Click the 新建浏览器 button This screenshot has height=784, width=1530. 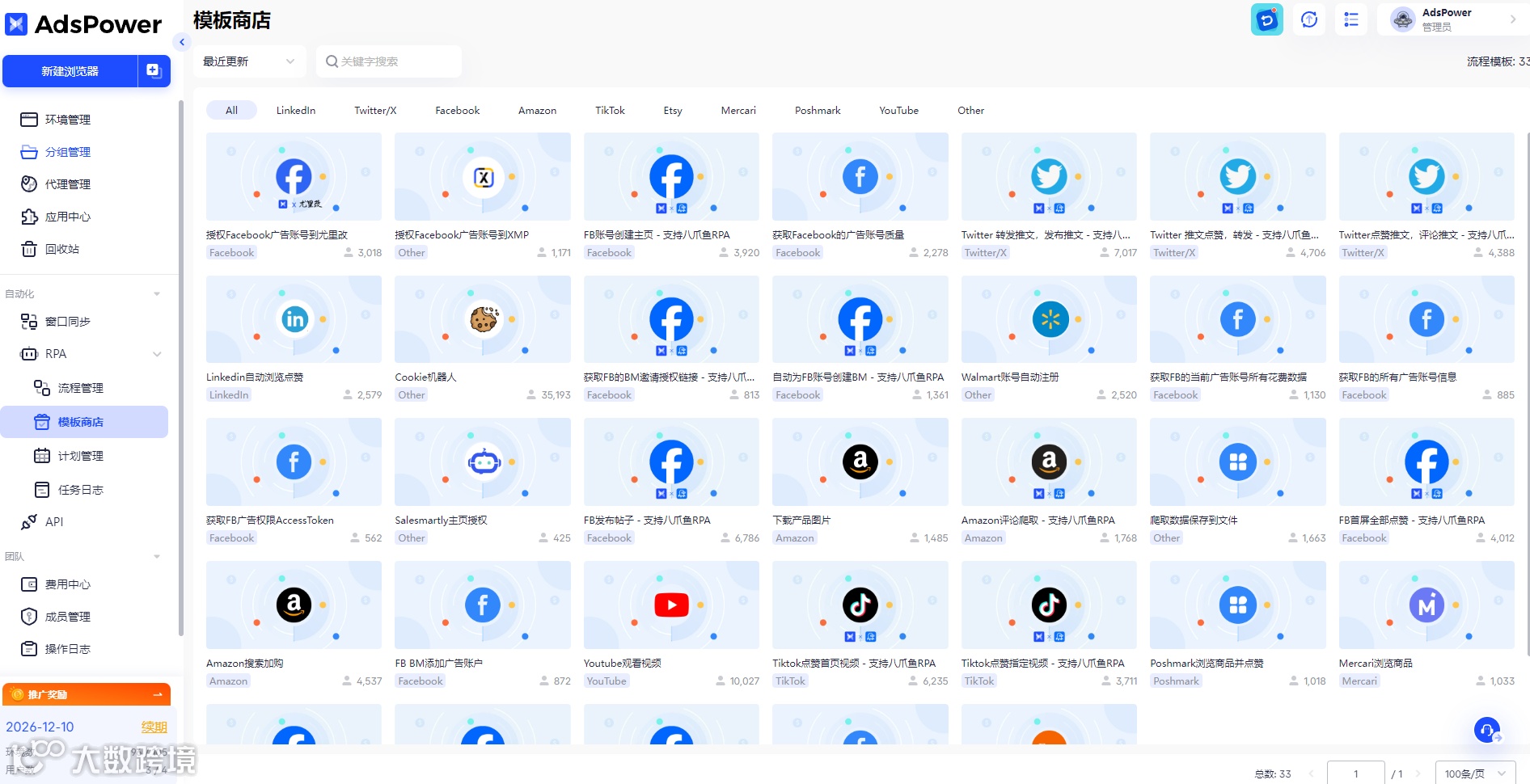coord(70,71)
